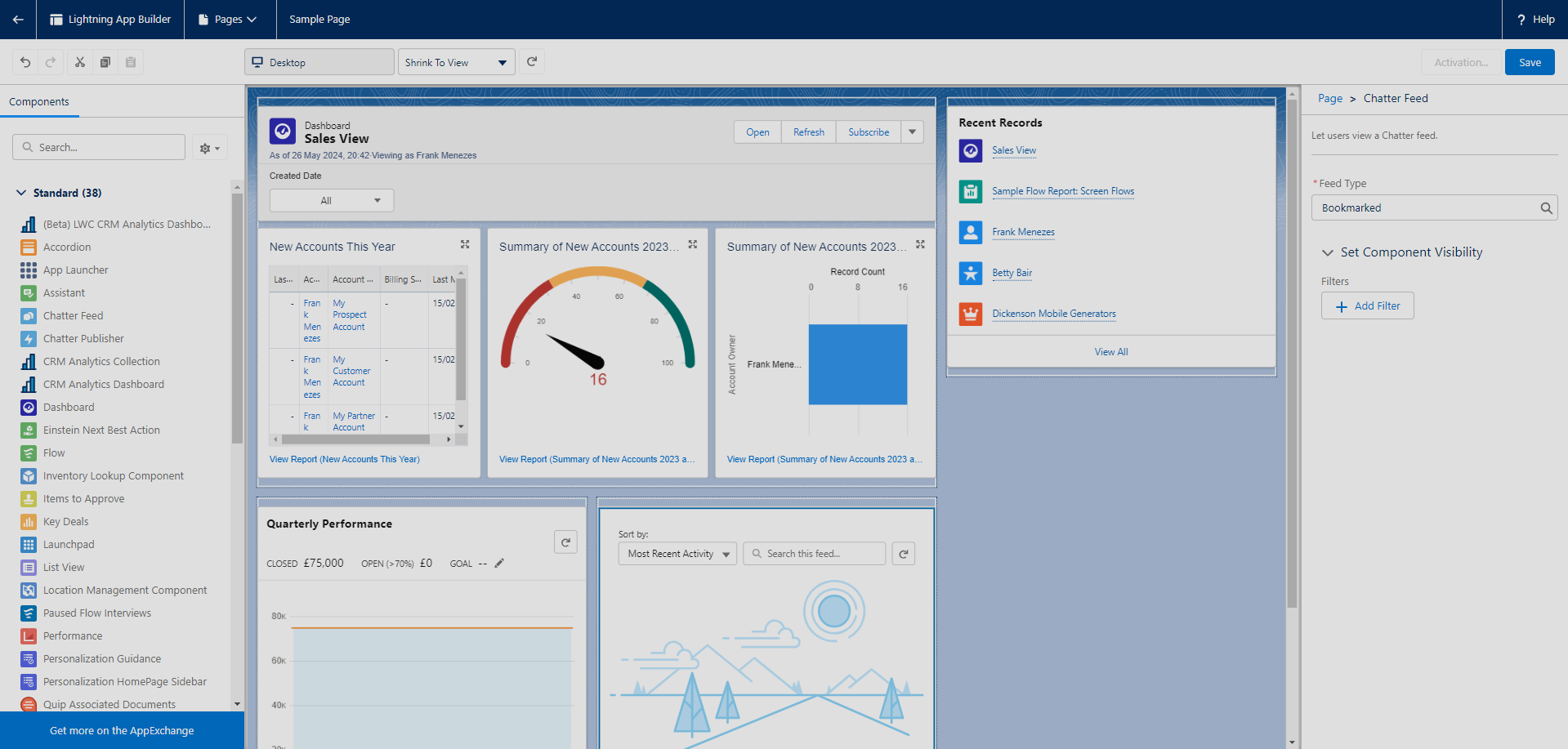The width and height of the screenshot is (1568, 749).
Task: Open the Most Recent Activity sort dropdown
Action: (677, 554)
